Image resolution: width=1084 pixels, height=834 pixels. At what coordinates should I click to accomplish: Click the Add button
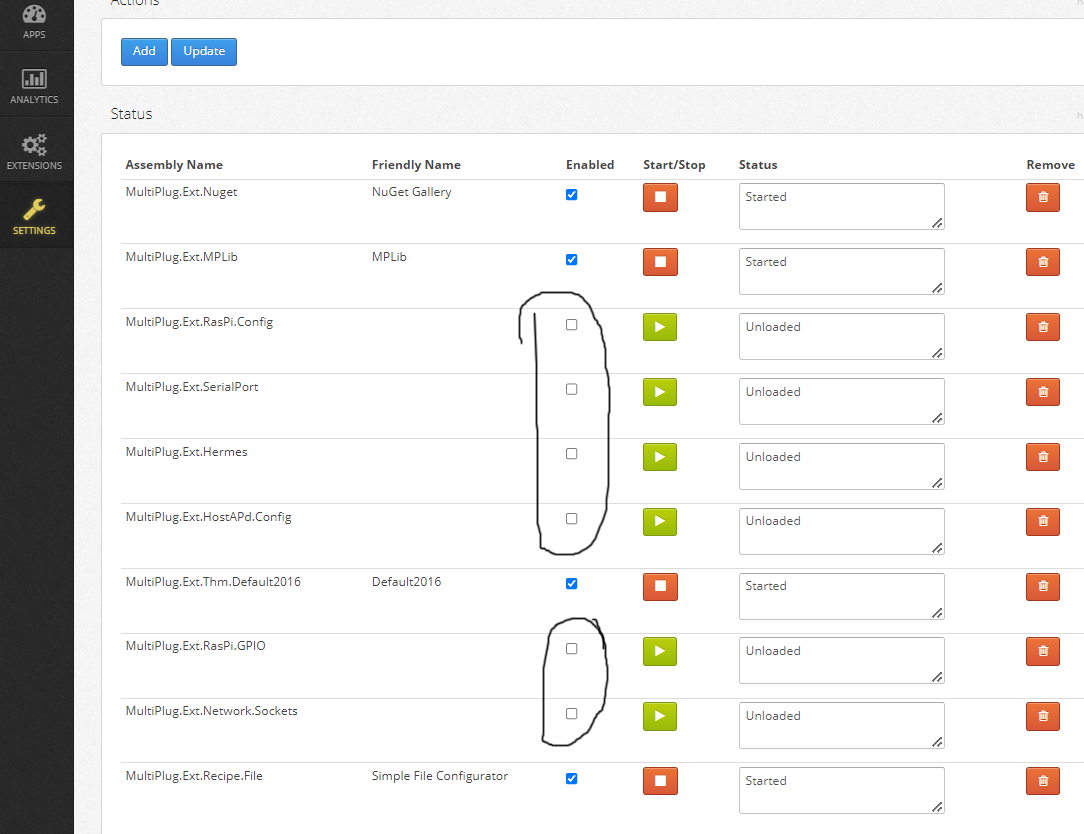[144, 51]
